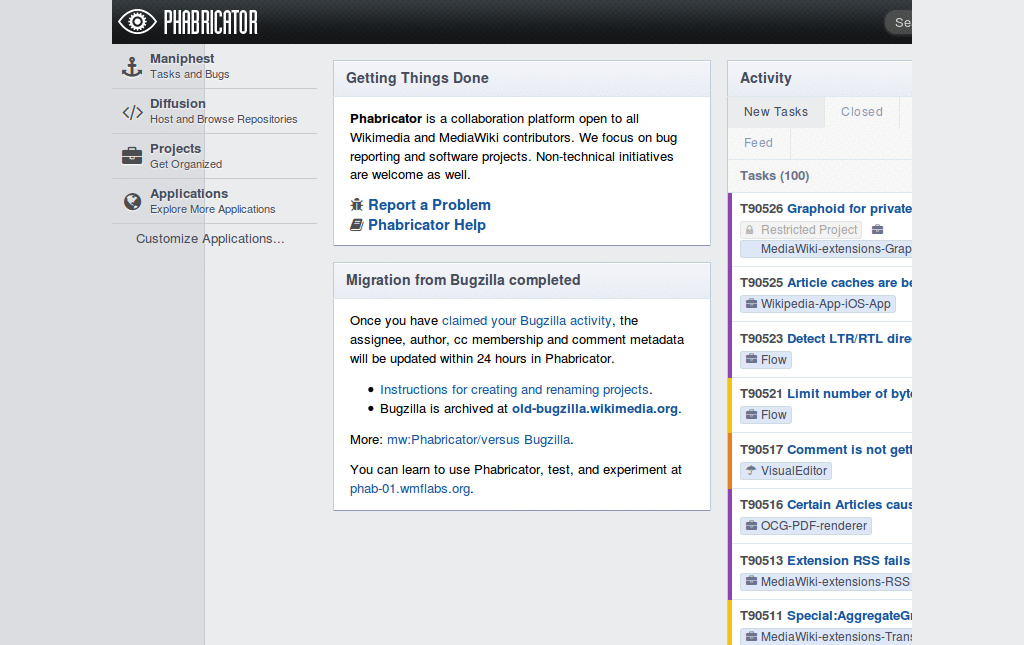This screenshot has height=645, width=1024.
Task: Click the search field at top right
Action: 903,22
